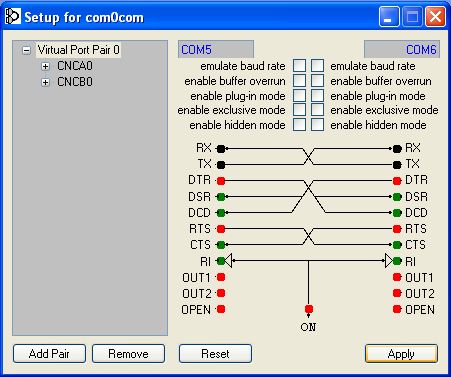
Task: Select Virtual Port Pair 0 in tree
Action: point(78,50)
